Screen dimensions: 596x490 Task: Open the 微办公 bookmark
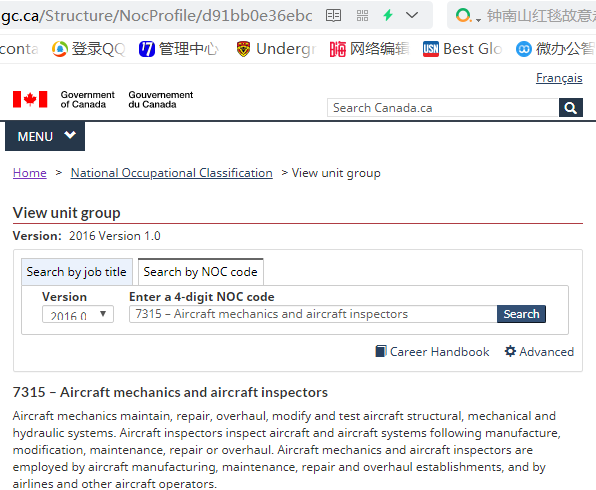click(x=556, y=49)
